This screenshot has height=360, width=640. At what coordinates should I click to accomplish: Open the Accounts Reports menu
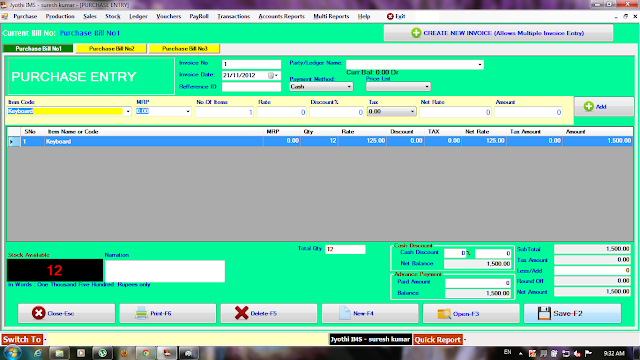[281, 16]
